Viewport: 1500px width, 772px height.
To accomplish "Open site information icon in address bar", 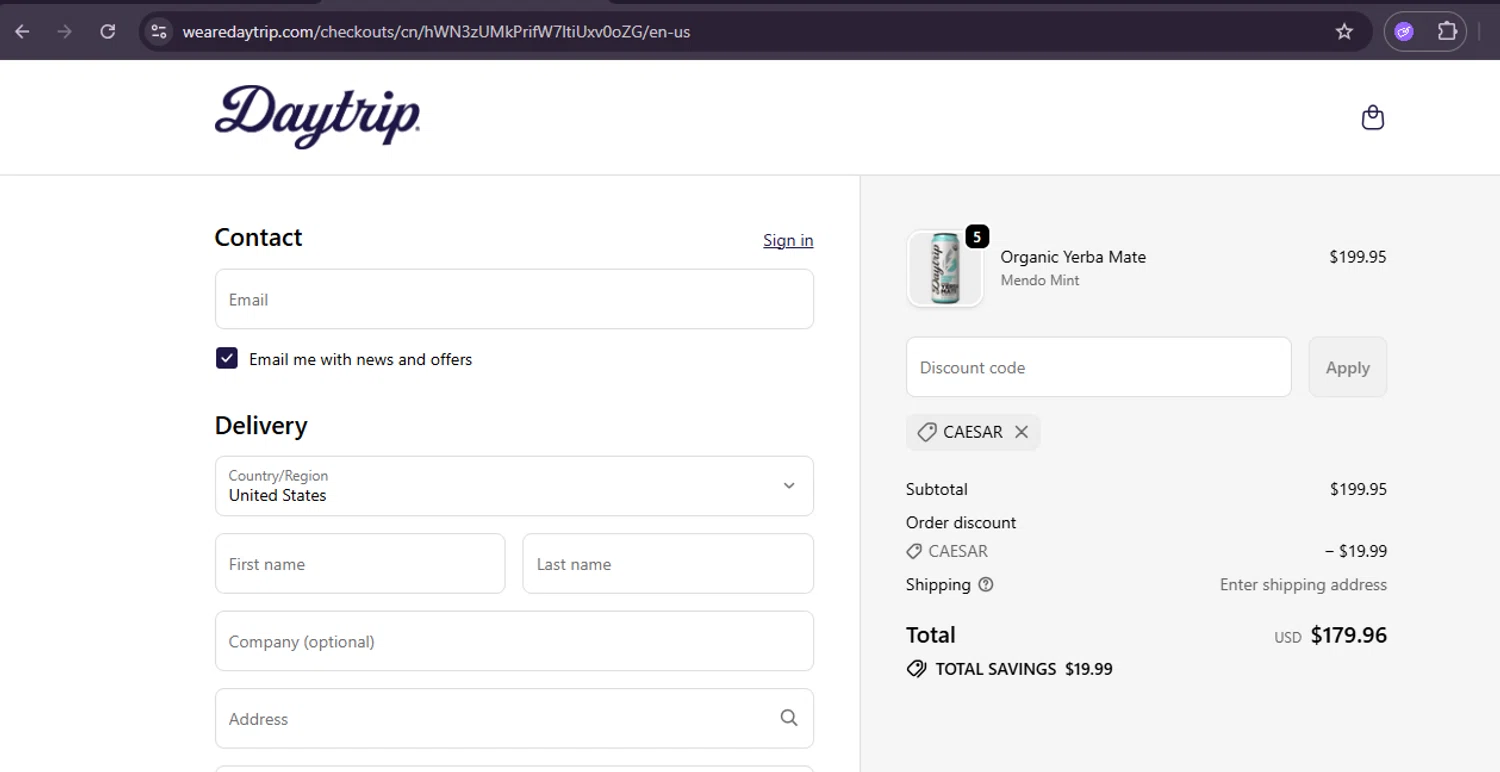I will (x=159, y=31).
